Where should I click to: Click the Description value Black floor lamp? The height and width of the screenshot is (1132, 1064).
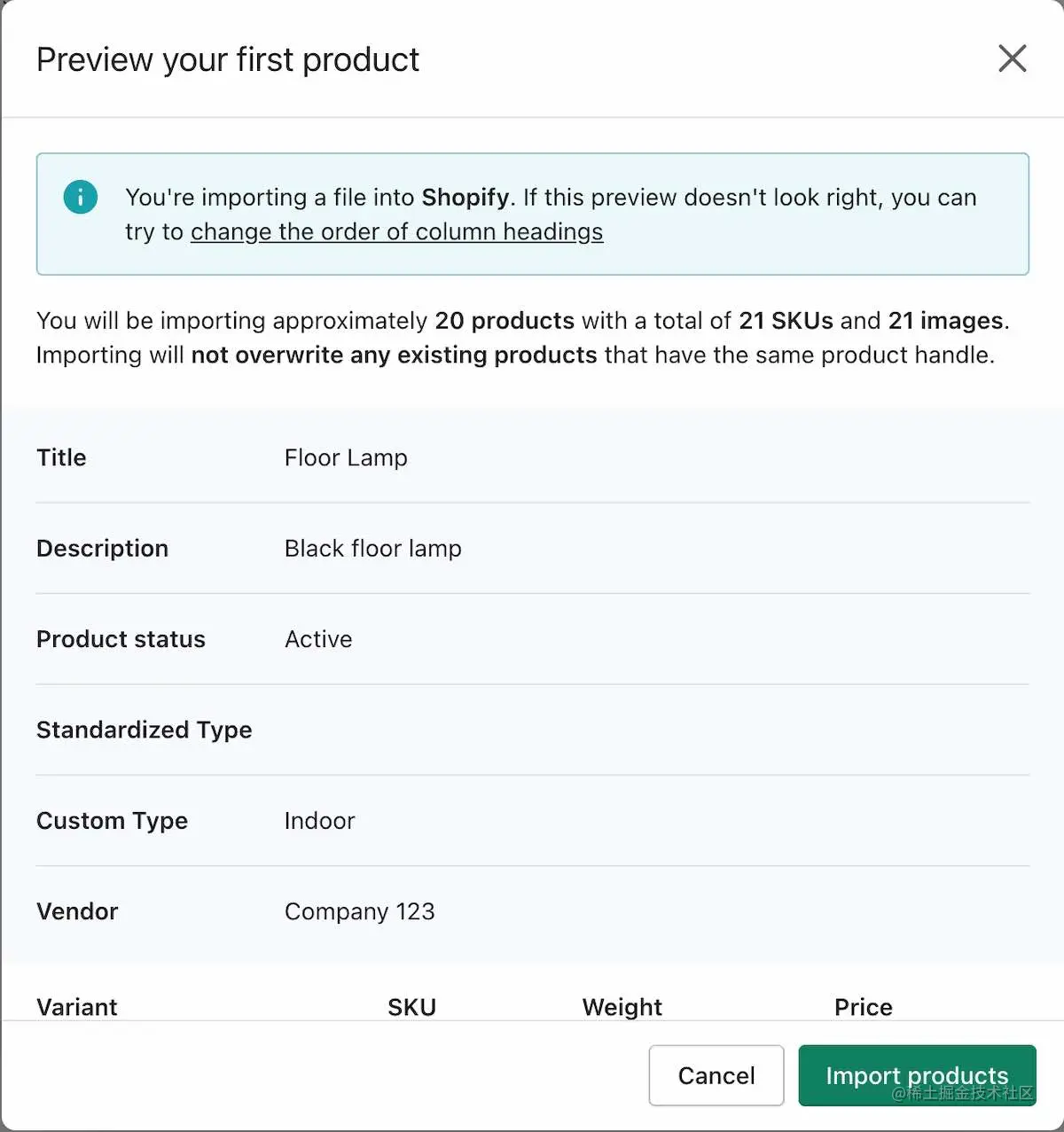click(372, 549)
